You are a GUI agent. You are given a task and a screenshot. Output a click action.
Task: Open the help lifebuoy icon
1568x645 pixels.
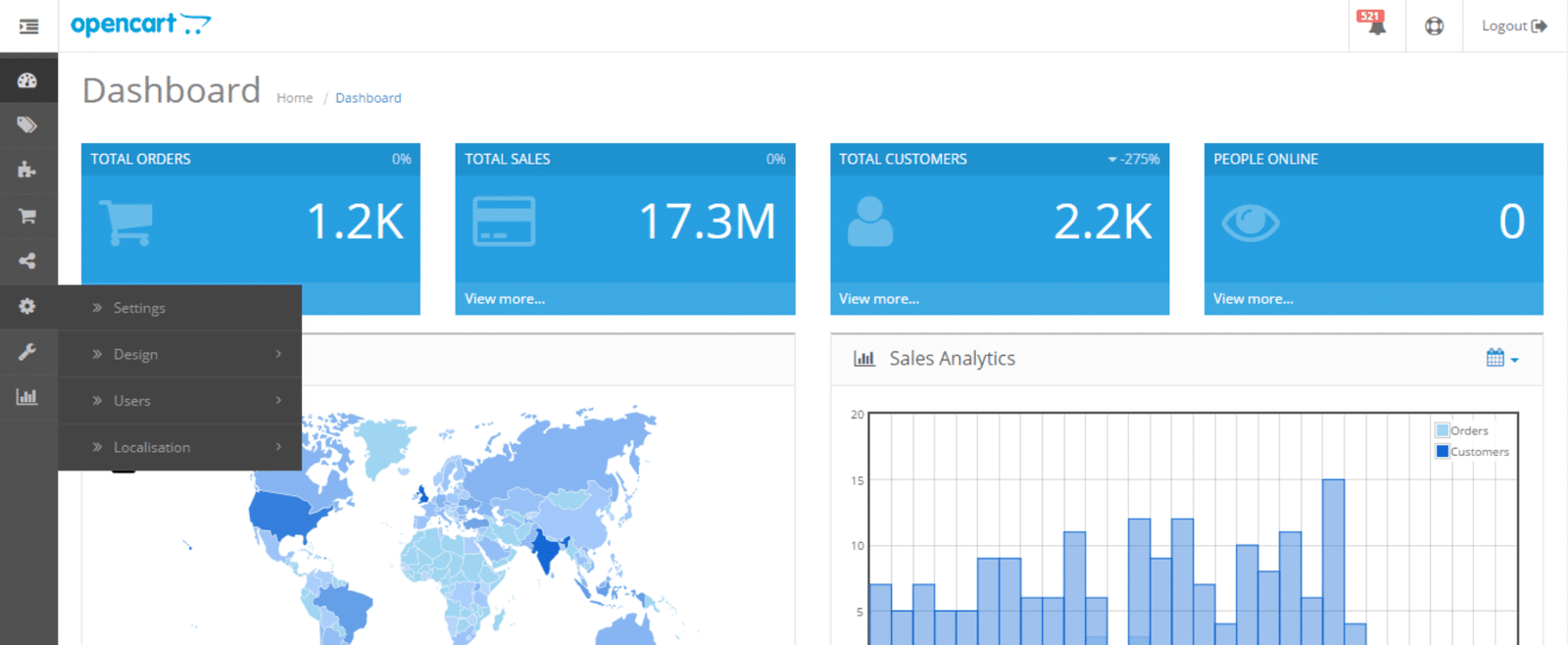coord(1435,26)
